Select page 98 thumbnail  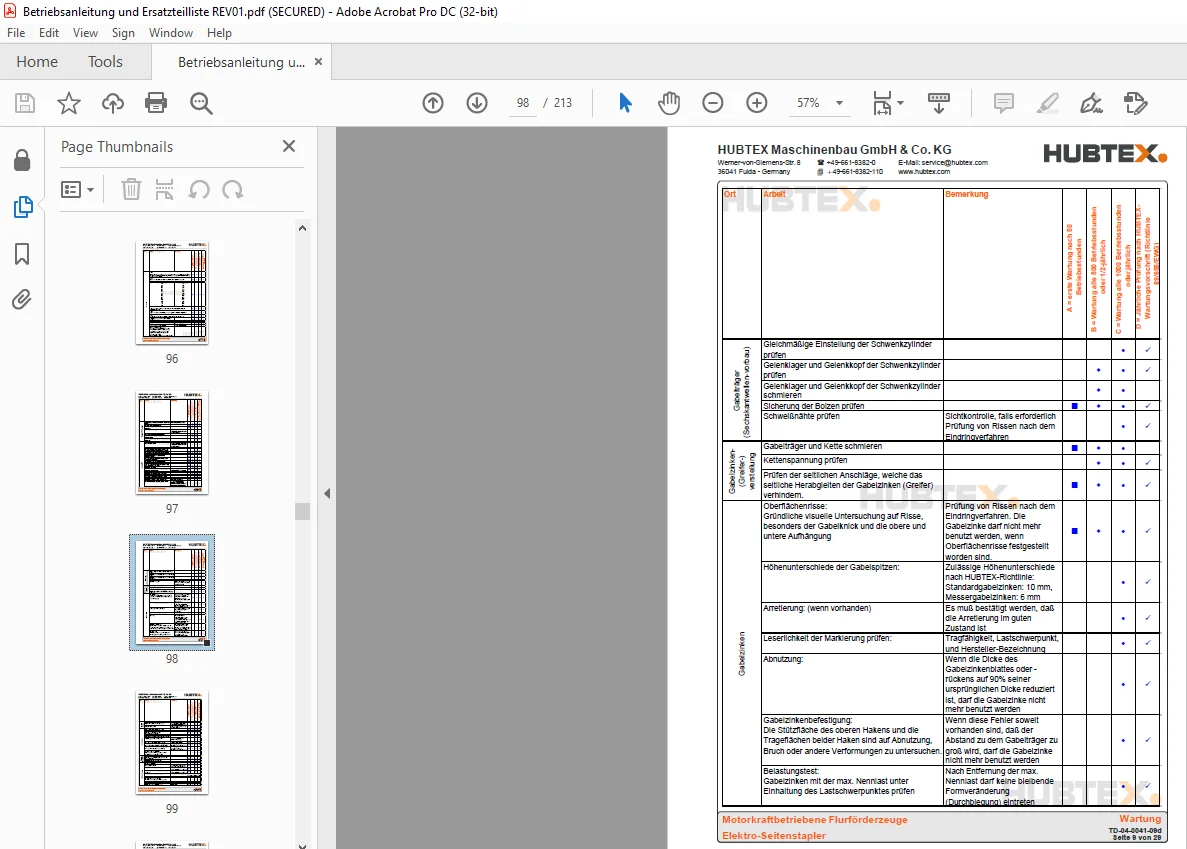pyautogui.click(x=172, y=592)
